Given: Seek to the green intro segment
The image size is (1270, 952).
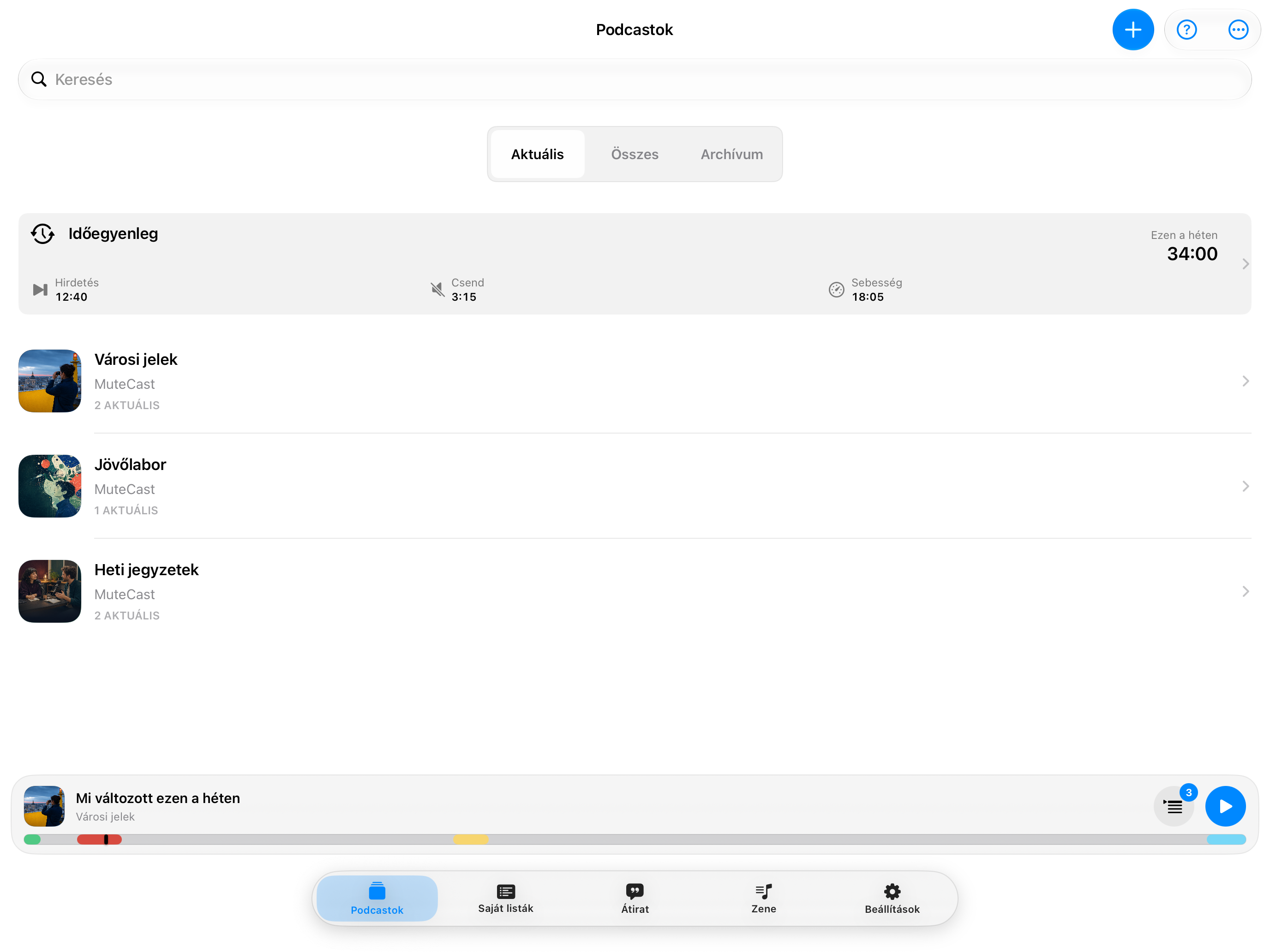Looking at the screenshot, I should tap(32, 839).
